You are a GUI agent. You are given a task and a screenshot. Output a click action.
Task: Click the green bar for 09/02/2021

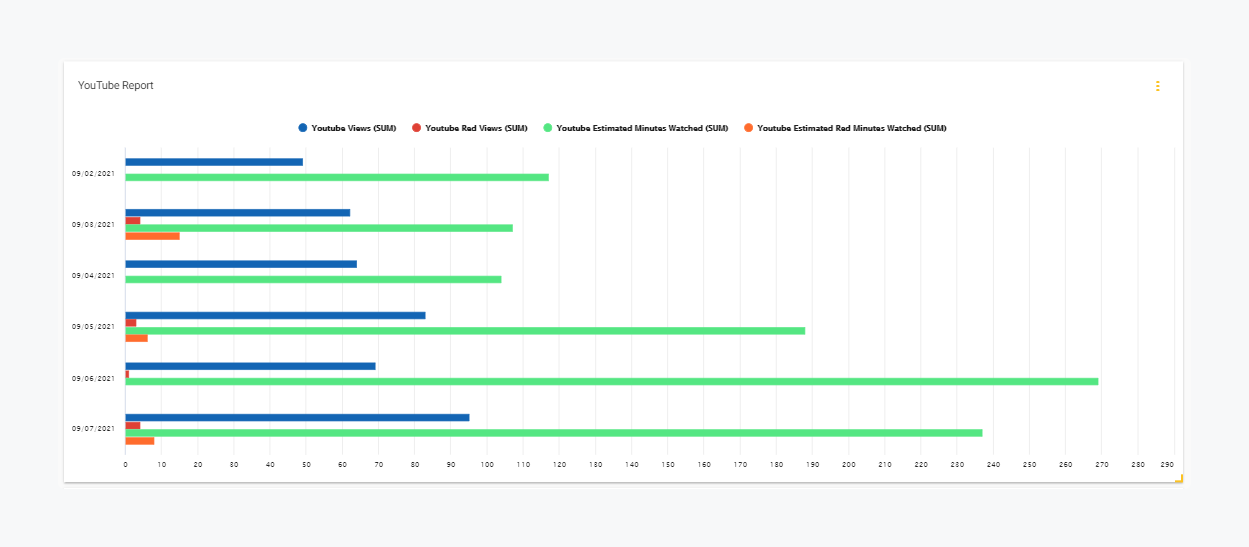(x=336, y=177)
